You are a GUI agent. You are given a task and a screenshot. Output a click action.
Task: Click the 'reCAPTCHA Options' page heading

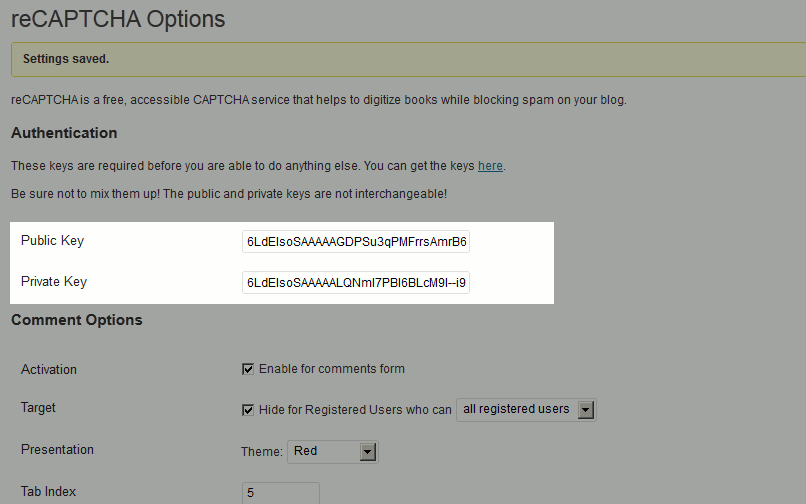click(x=118, y=19)
